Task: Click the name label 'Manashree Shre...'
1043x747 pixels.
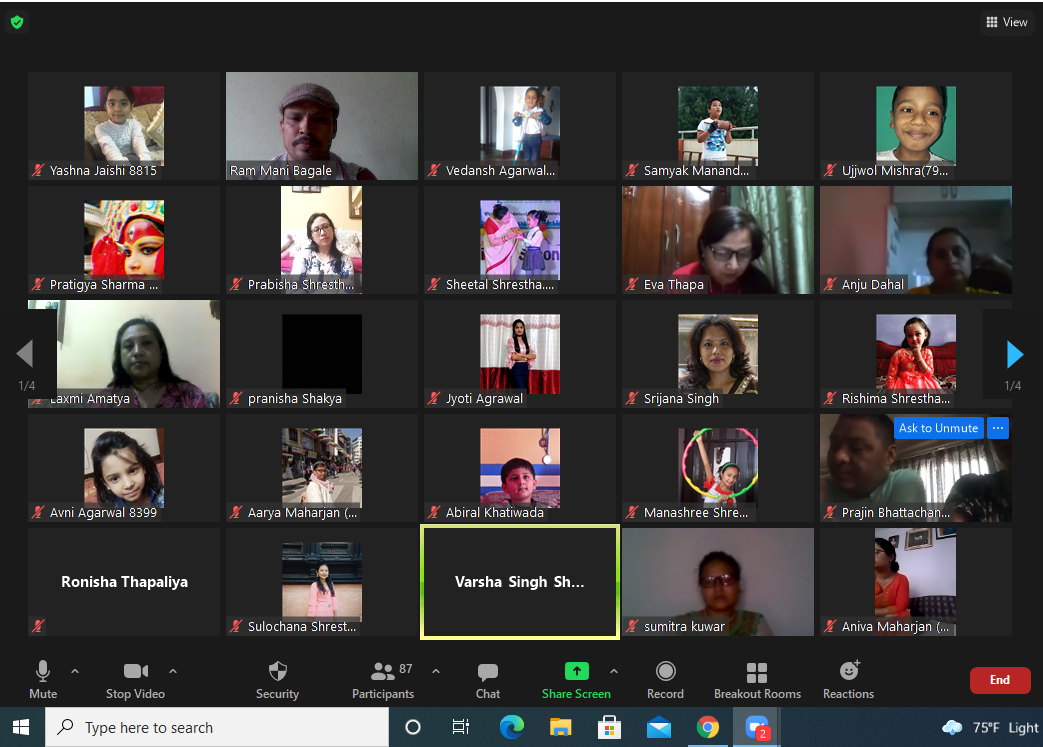Action: coord(696,513)
